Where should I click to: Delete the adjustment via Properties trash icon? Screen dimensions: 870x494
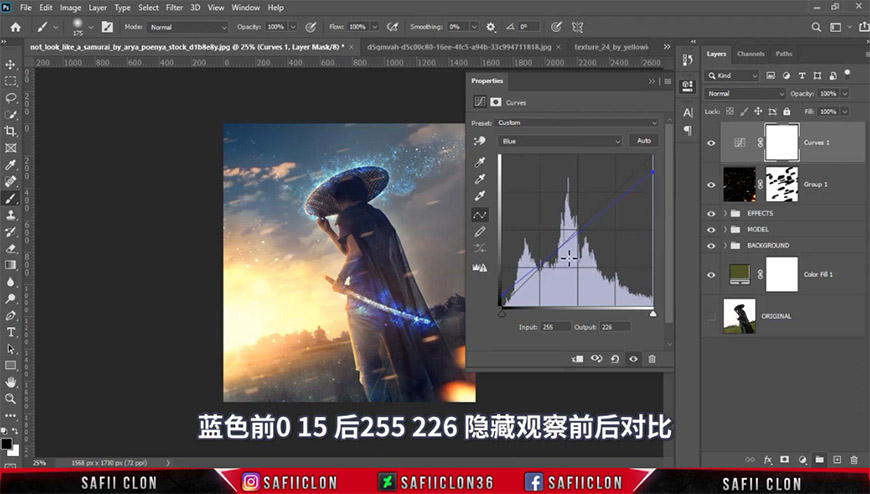(652, 359)
